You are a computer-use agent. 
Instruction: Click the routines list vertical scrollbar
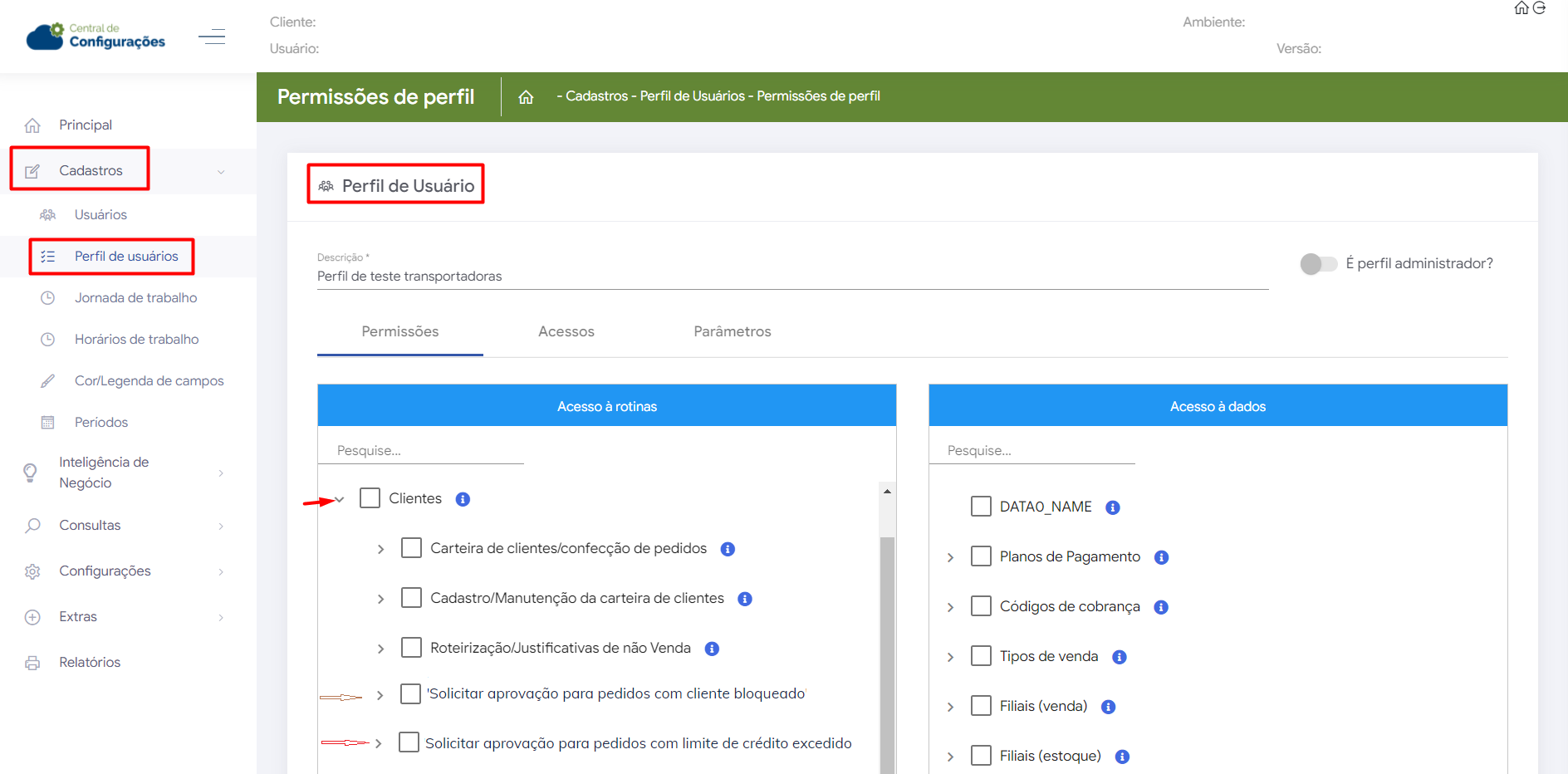(887, 648)
